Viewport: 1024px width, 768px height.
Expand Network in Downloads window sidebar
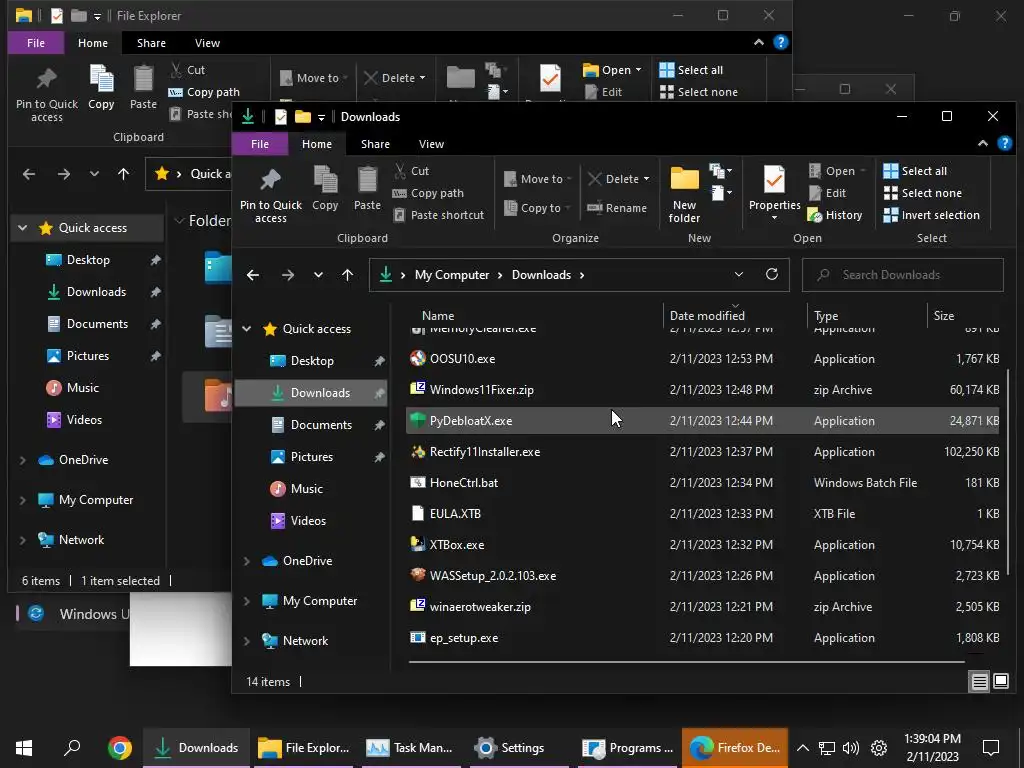[x=247, y=641]
